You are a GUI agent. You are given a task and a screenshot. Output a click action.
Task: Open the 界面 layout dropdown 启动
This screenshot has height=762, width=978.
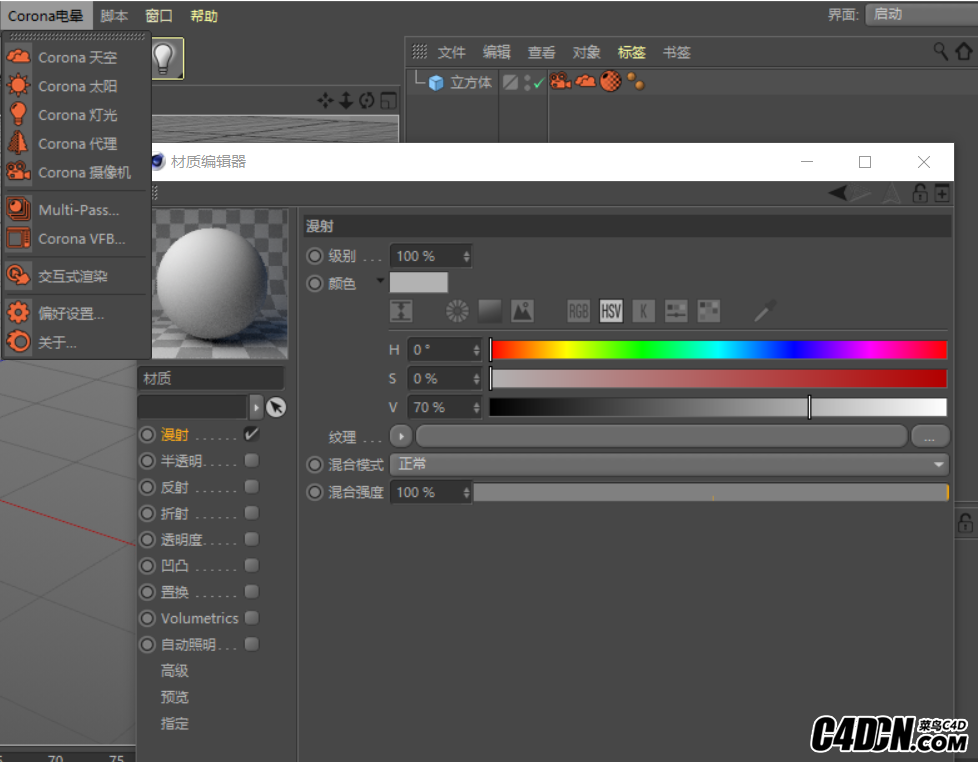[x=921, y=14]
